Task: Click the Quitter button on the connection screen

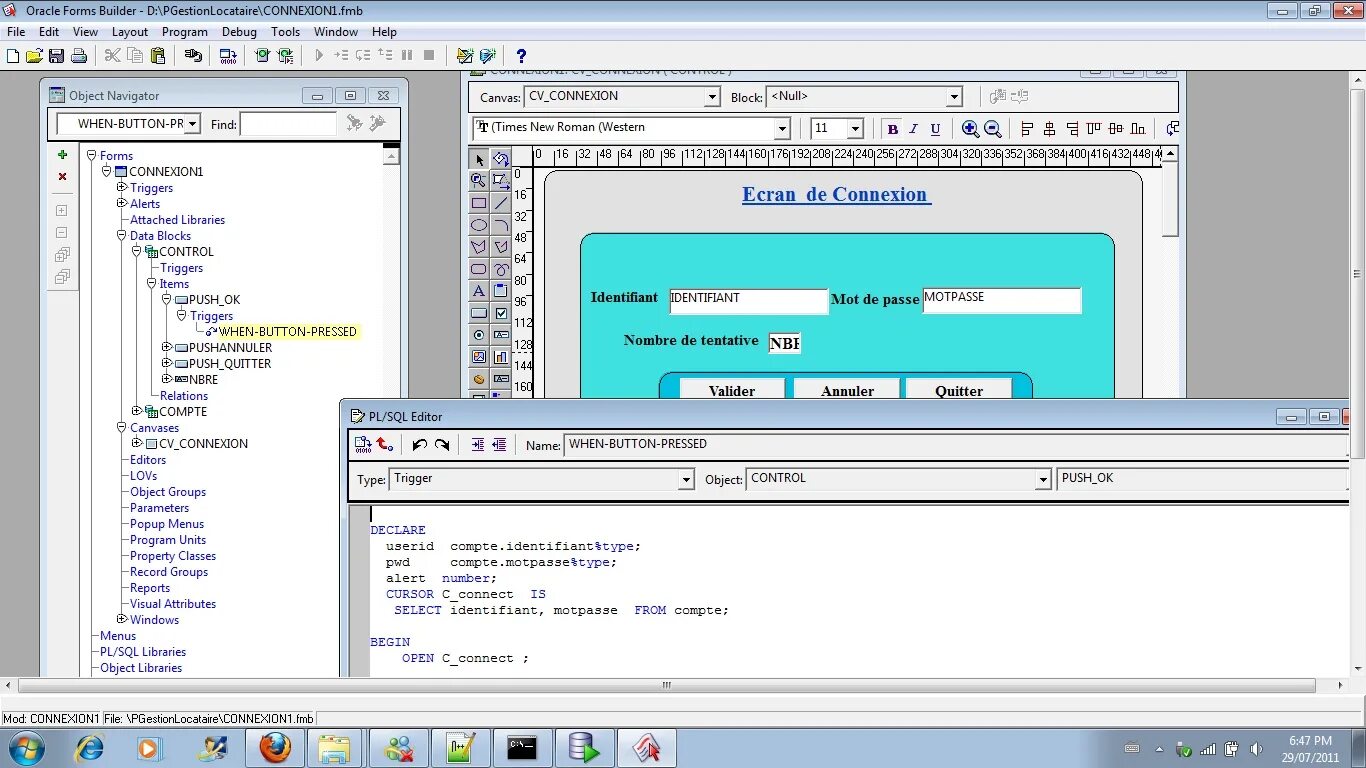Action: 958,390
